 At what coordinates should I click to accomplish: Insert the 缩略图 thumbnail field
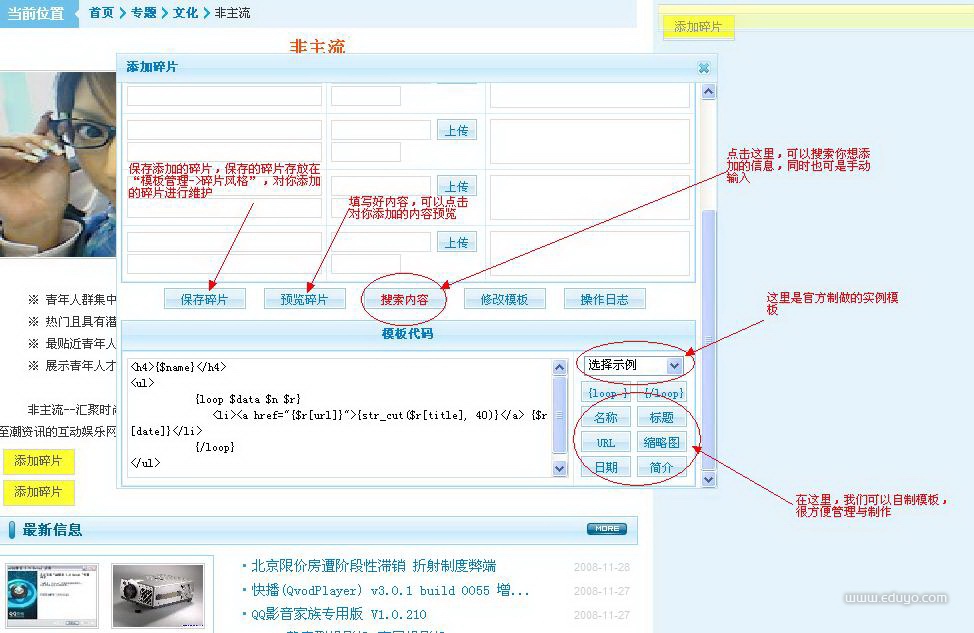tap(662, 443)
